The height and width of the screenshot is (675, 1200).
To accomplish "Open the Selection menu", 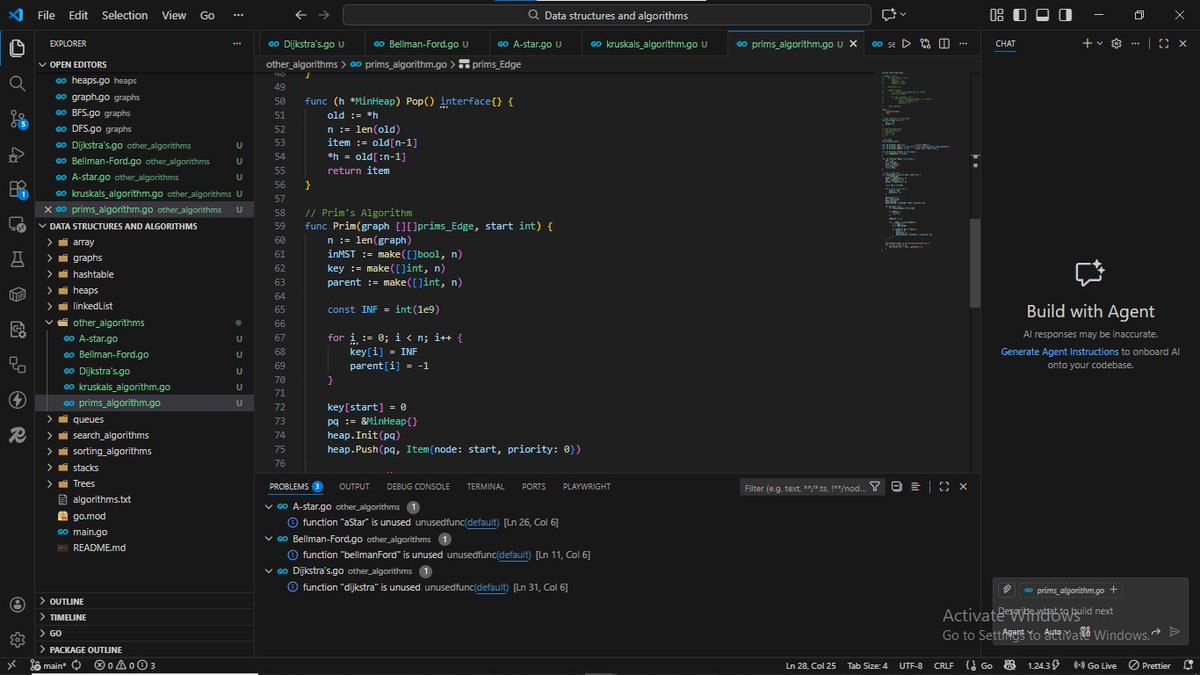I will [x=124, y=15].
